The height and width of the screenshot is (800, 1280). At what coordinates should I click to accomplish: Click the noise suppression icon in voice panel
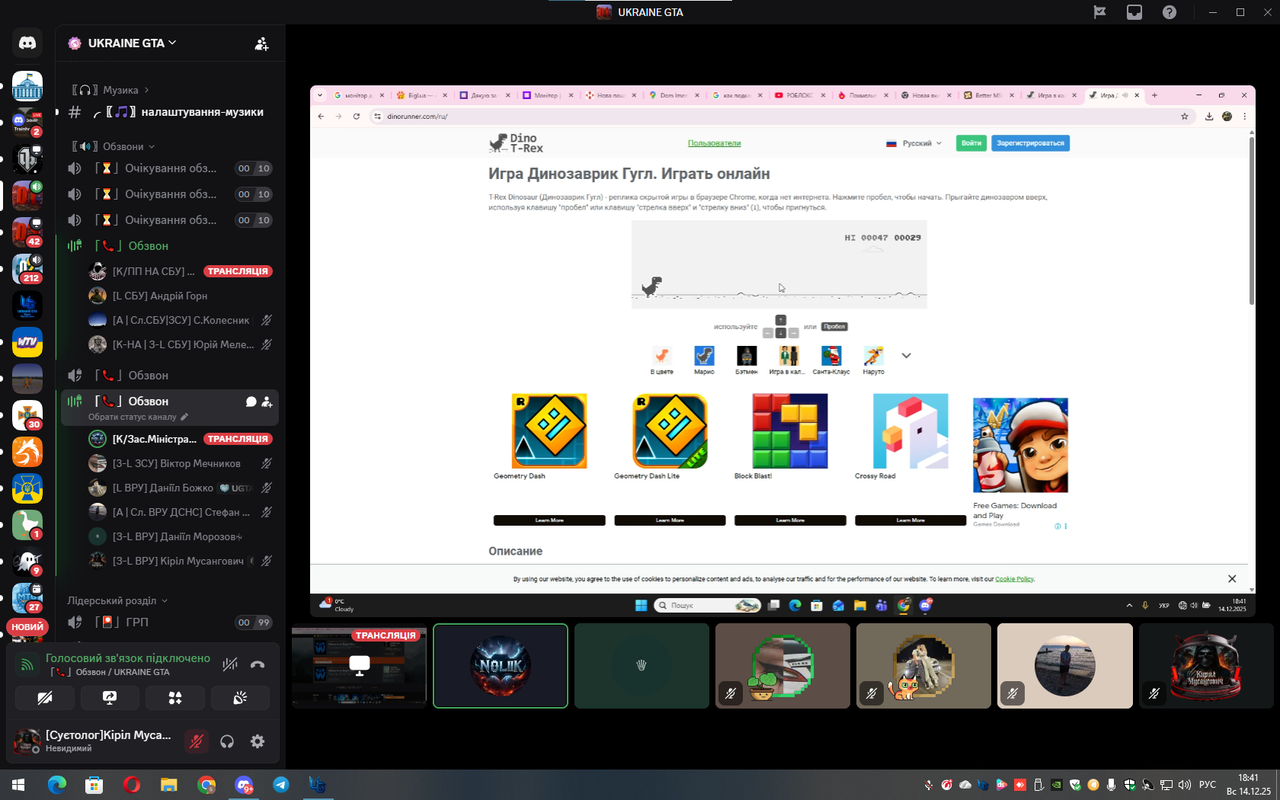229,664
